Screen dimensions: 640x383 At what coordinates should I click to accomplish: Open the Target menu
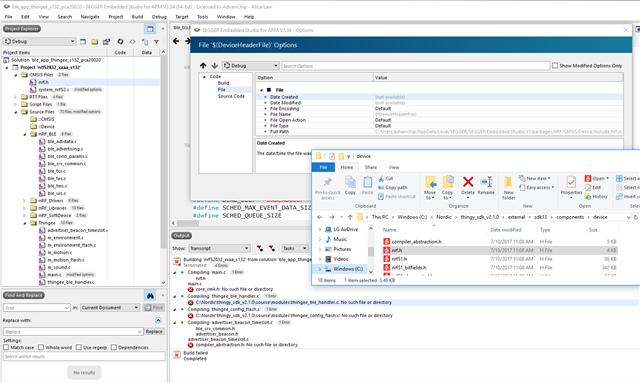(182, 17)
